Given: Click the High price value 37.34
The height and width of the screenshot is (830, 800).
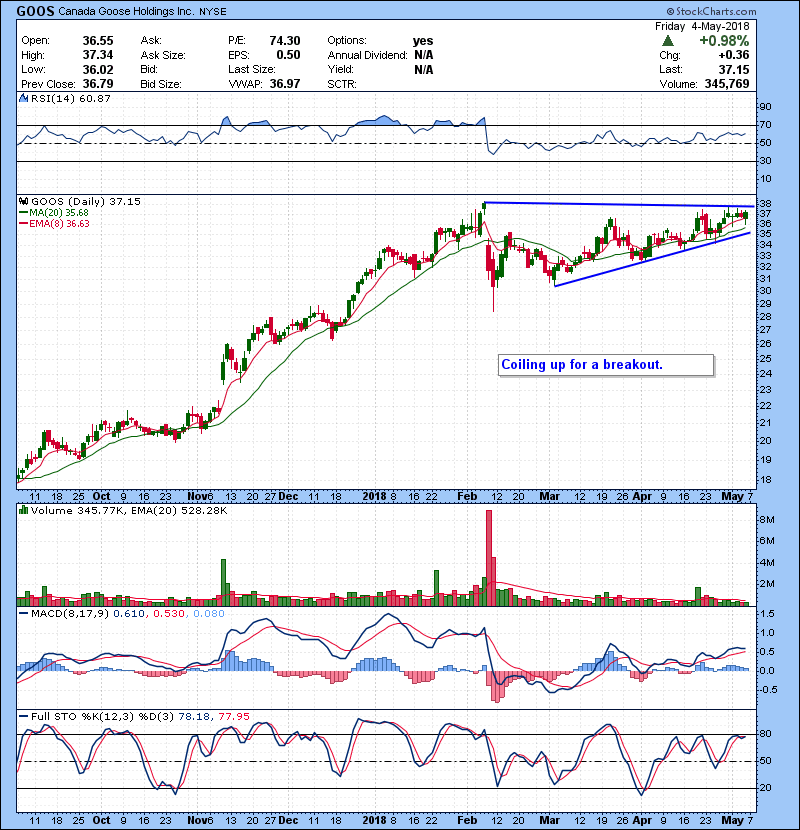Looking at the screenshot, I should click(x=98, y=55).
